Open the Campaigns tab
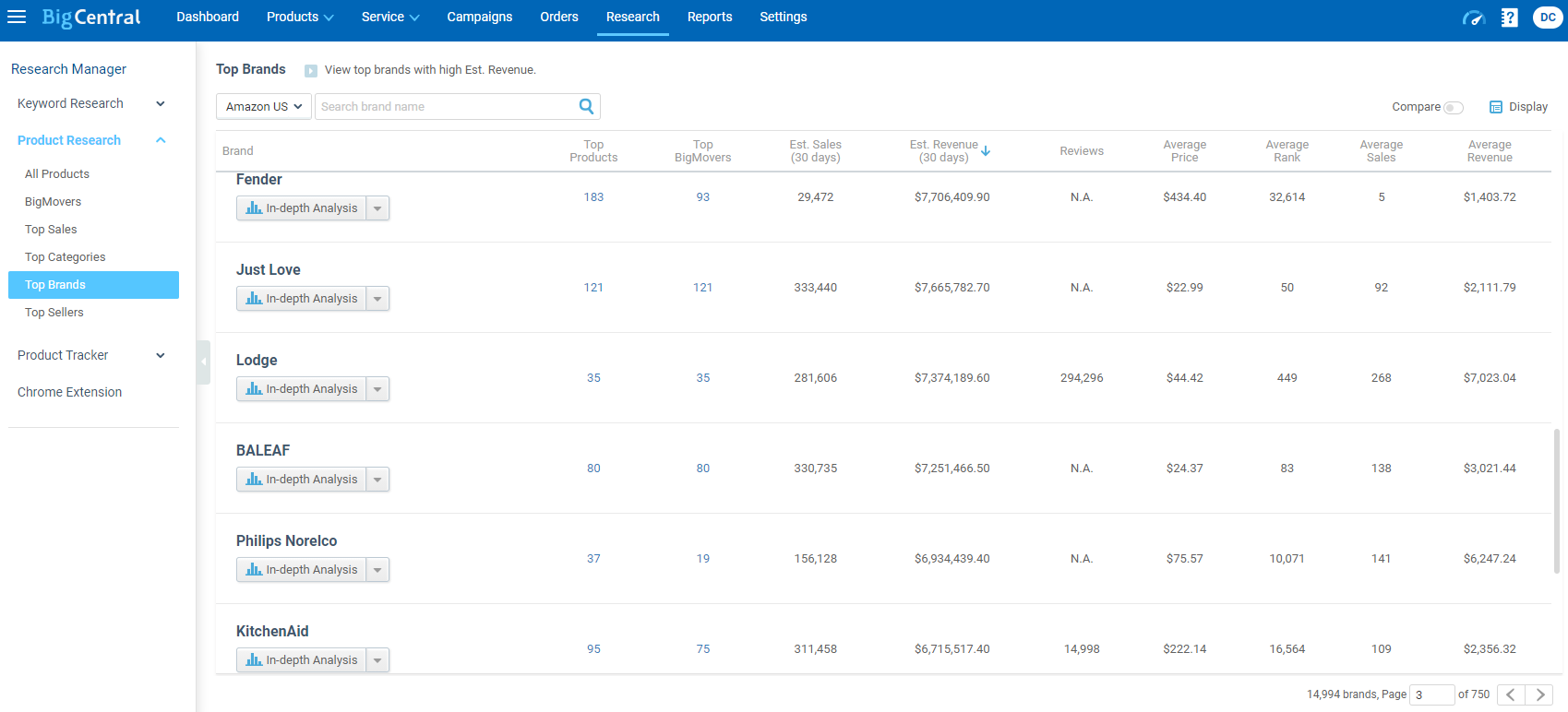The width and height of the screenshot is (1568, 712). point(480,17)
